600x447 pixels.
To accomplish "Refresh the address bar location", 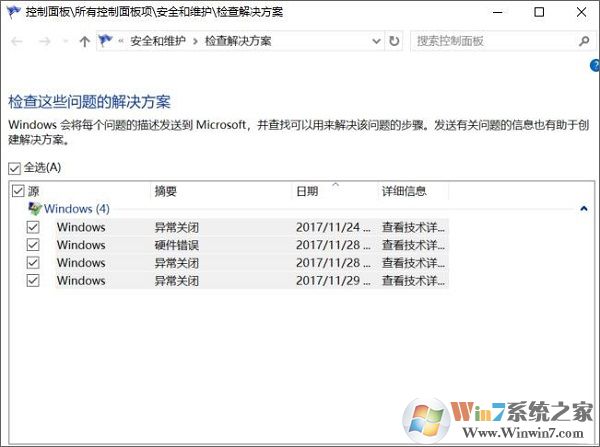I will tap(394, 41).
